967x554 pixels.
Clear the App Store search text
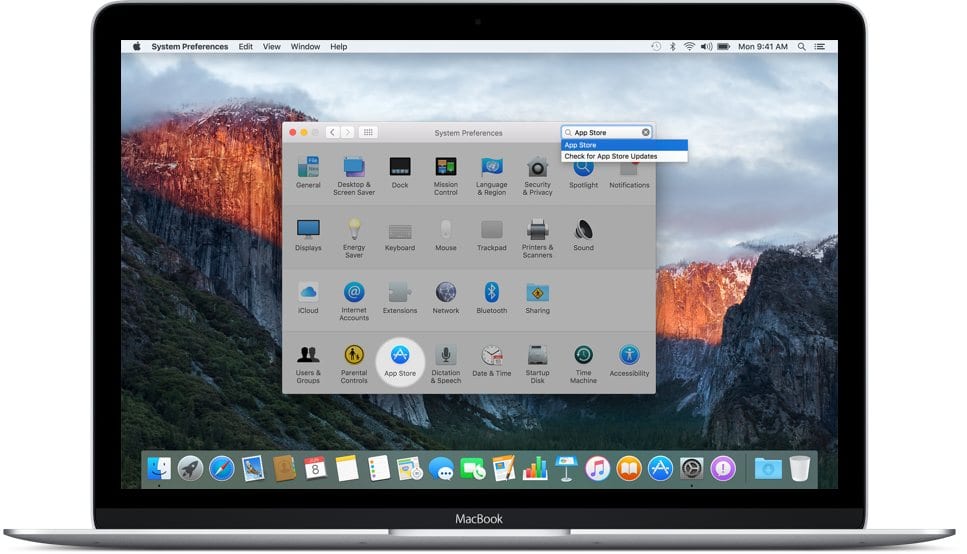[x=645, y=132]
